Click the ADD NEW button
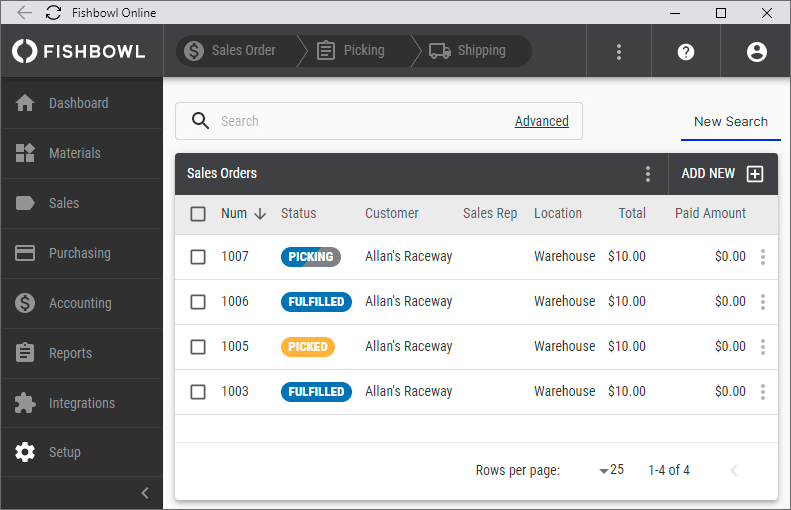Image resolution: width=791 pixels, height=510 pixels. click(x=722, y=174)
